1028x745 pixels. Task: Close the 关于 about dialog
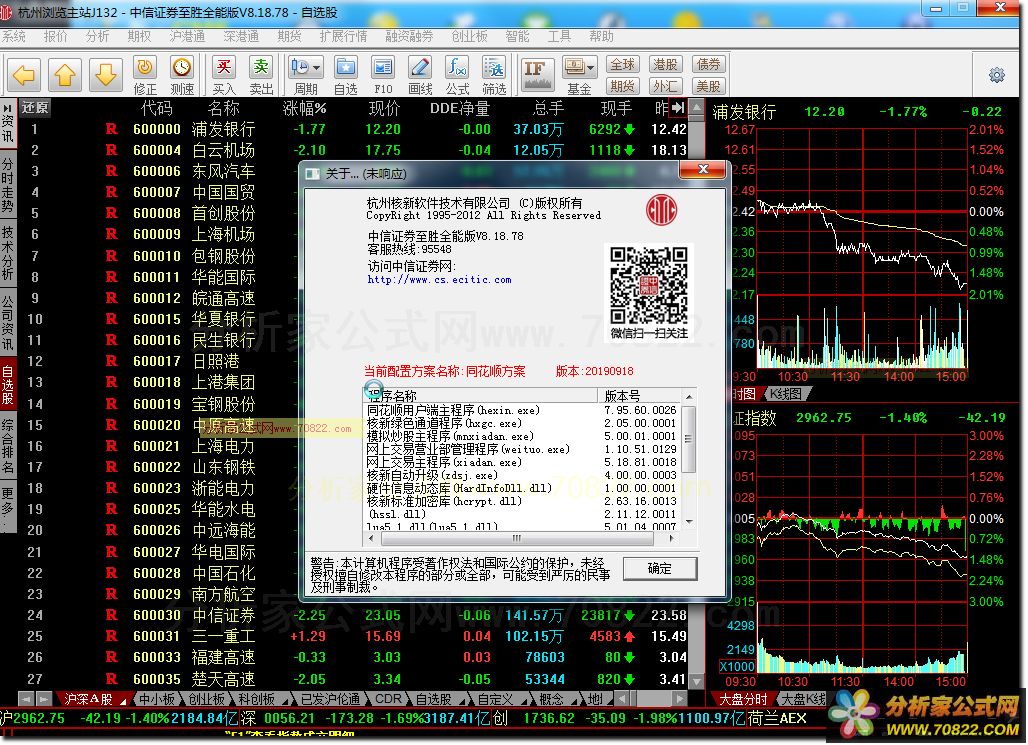pos(703,170)
